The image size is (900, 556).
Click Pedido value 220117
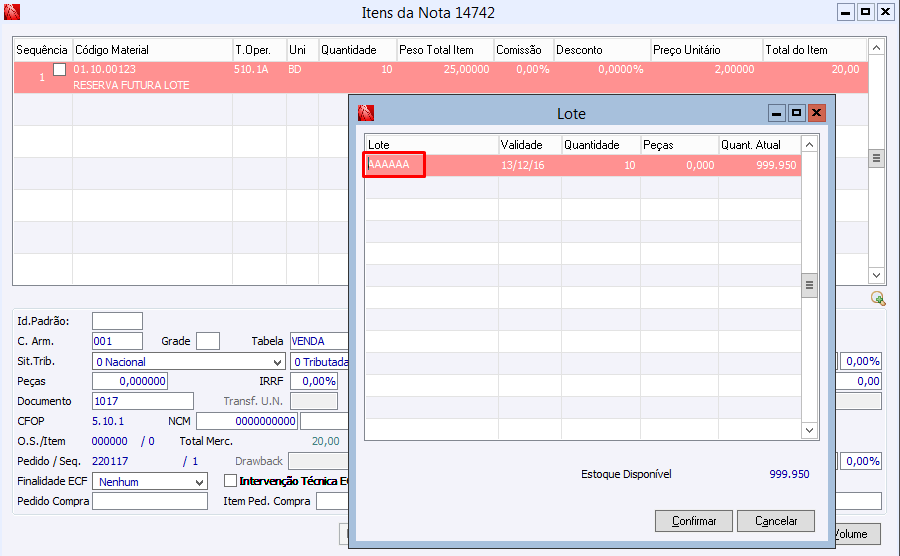(110, 461)
